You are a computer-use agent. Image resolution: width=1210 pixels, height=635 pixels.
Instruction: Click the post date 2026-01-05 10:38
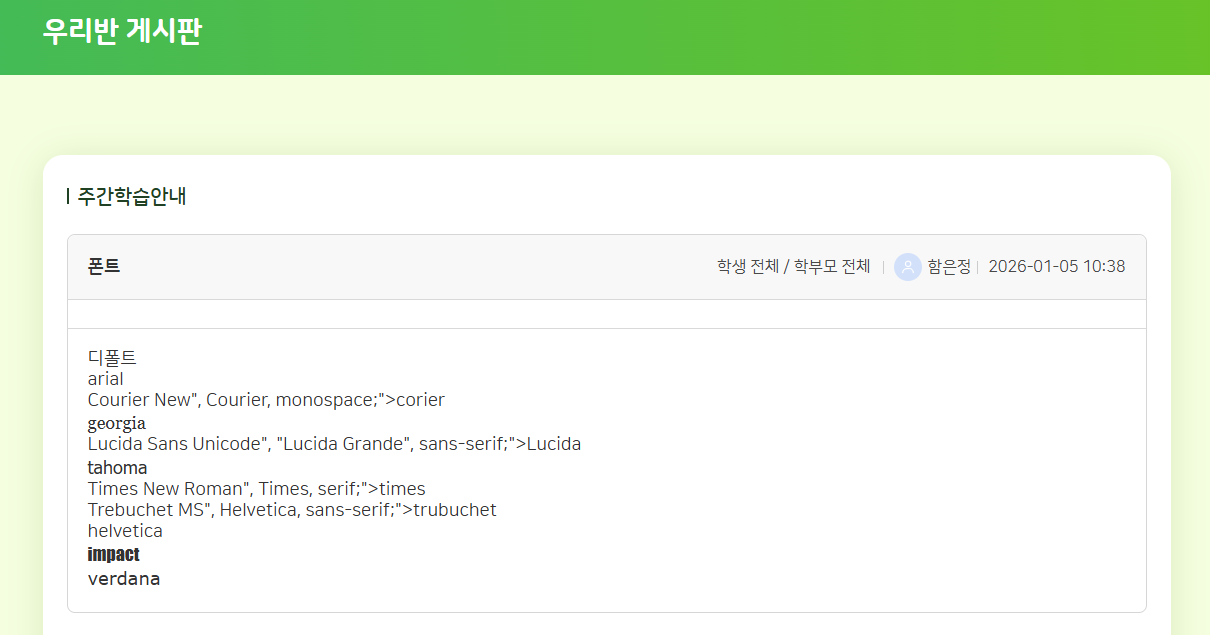1056,267
